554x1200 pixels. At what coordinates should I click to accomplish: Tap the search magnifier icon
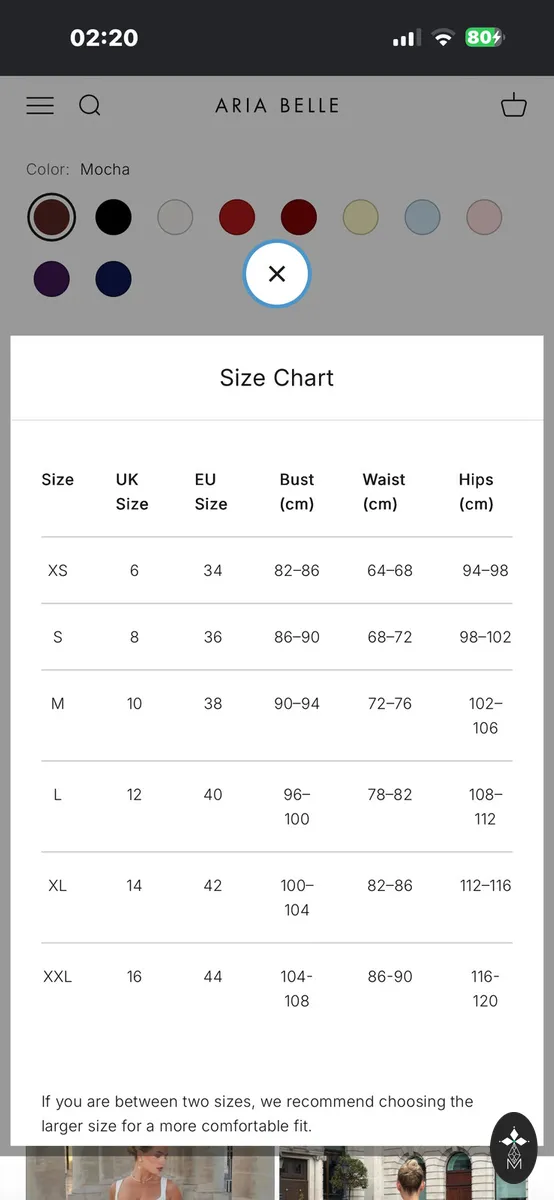coord(90,105)
